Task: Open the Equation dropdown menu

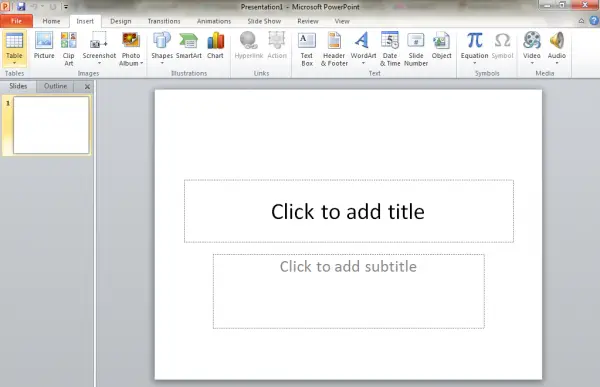Action: 474,63
